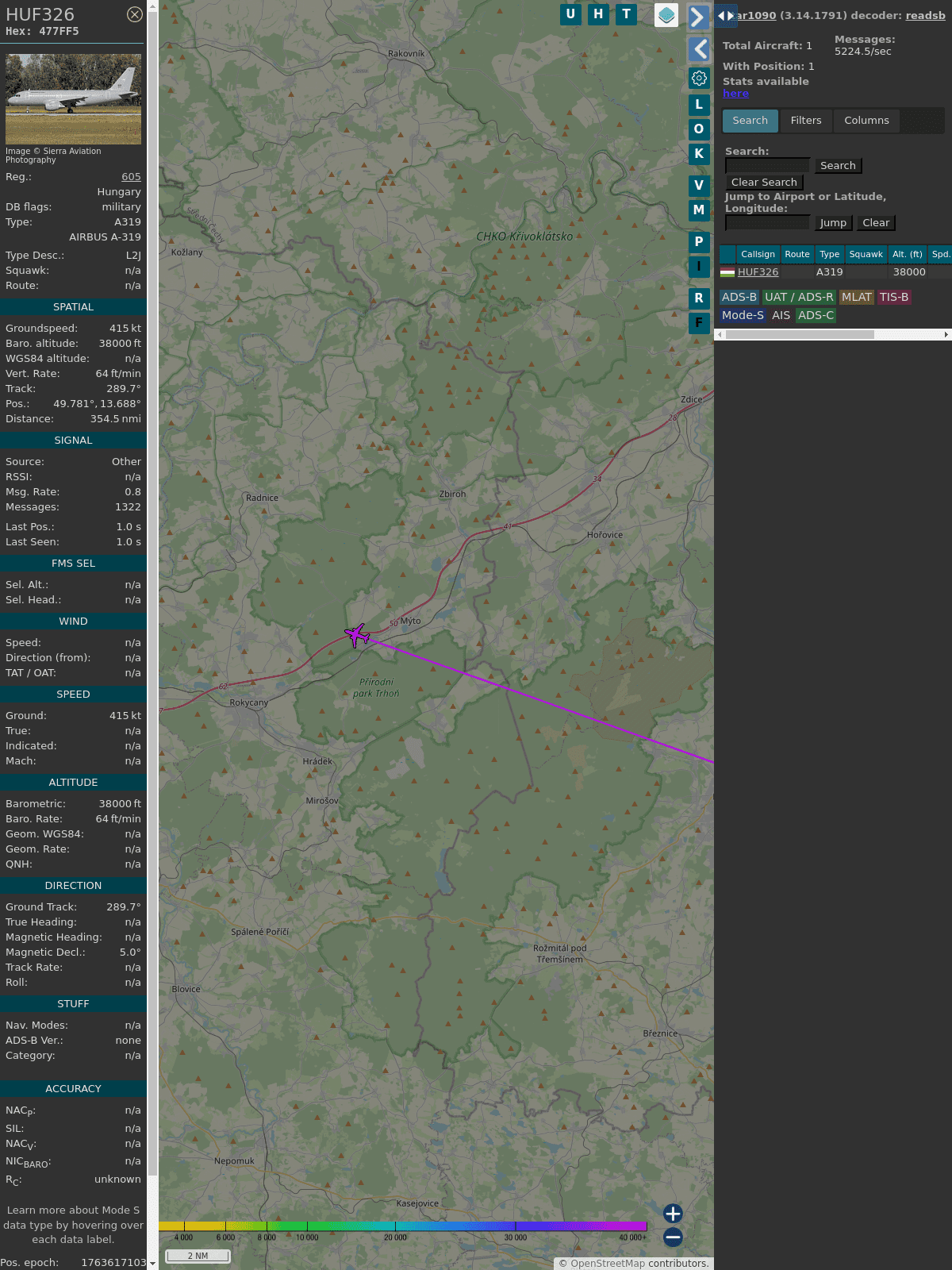Toggle sidebar width with double-arrow button
This screenshot has width=952, height=1270.
tap(725, 15)
